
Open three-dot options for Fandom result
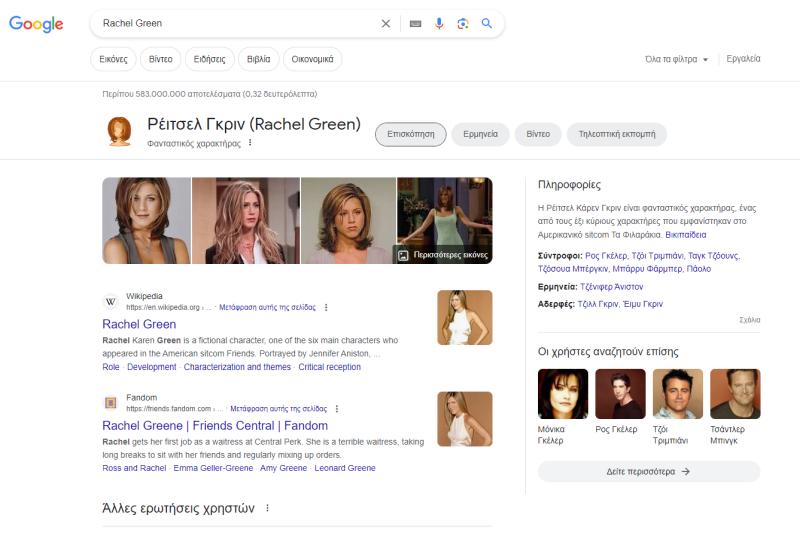337,409
